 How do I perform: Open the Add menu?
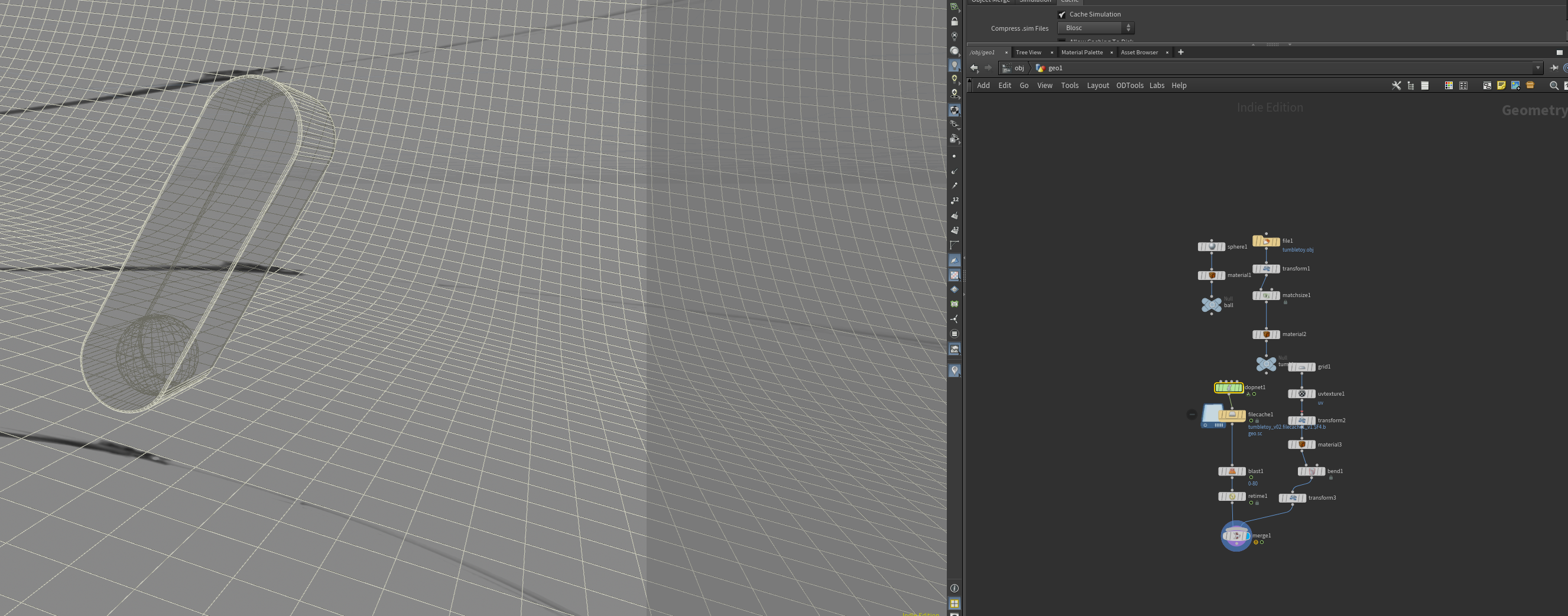pyautogui.click(x=983, y=86)
